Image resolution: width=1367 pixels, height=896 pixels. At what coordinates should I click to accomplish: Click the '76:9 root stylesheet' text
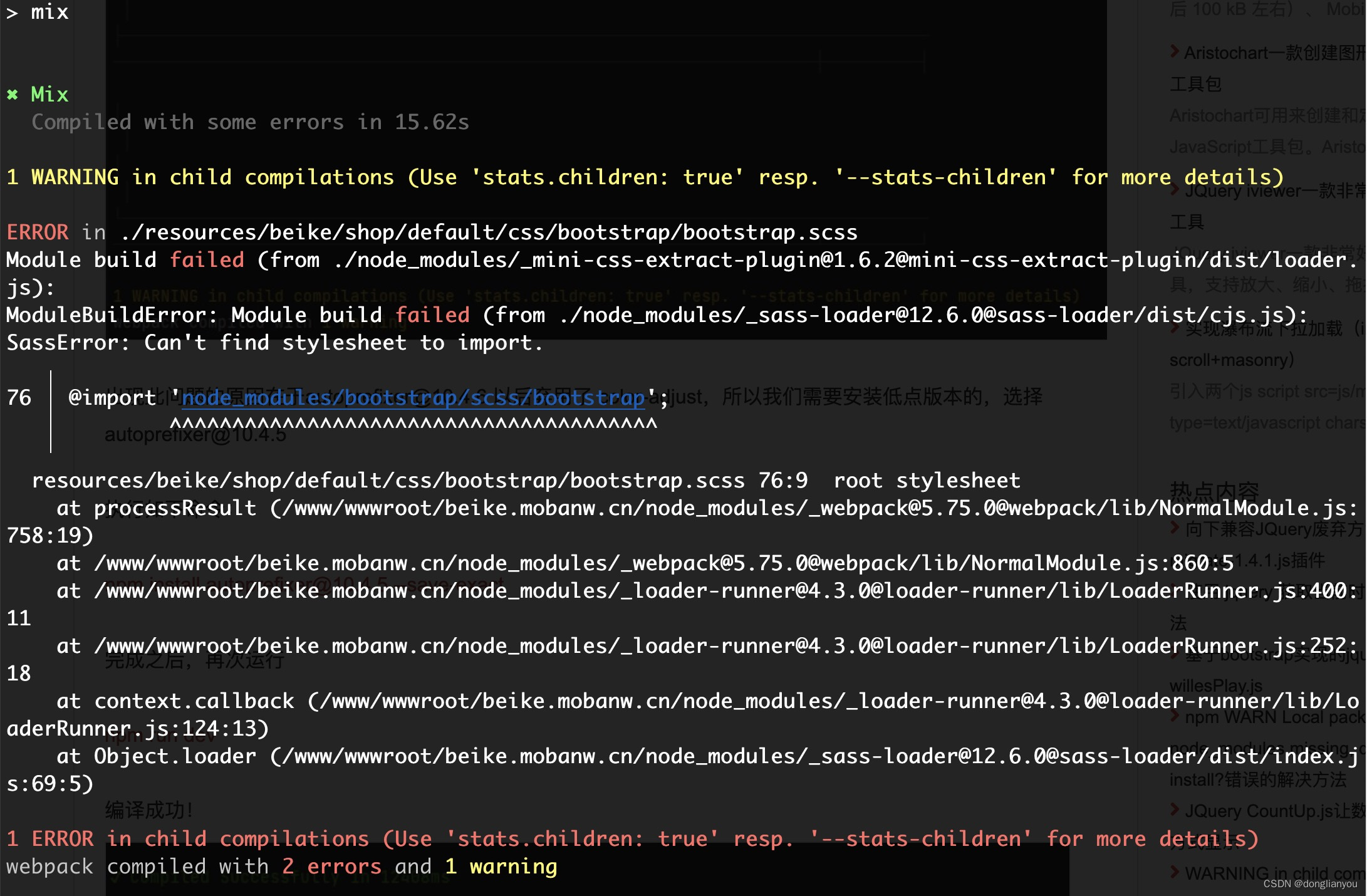[x=890, y=481]
